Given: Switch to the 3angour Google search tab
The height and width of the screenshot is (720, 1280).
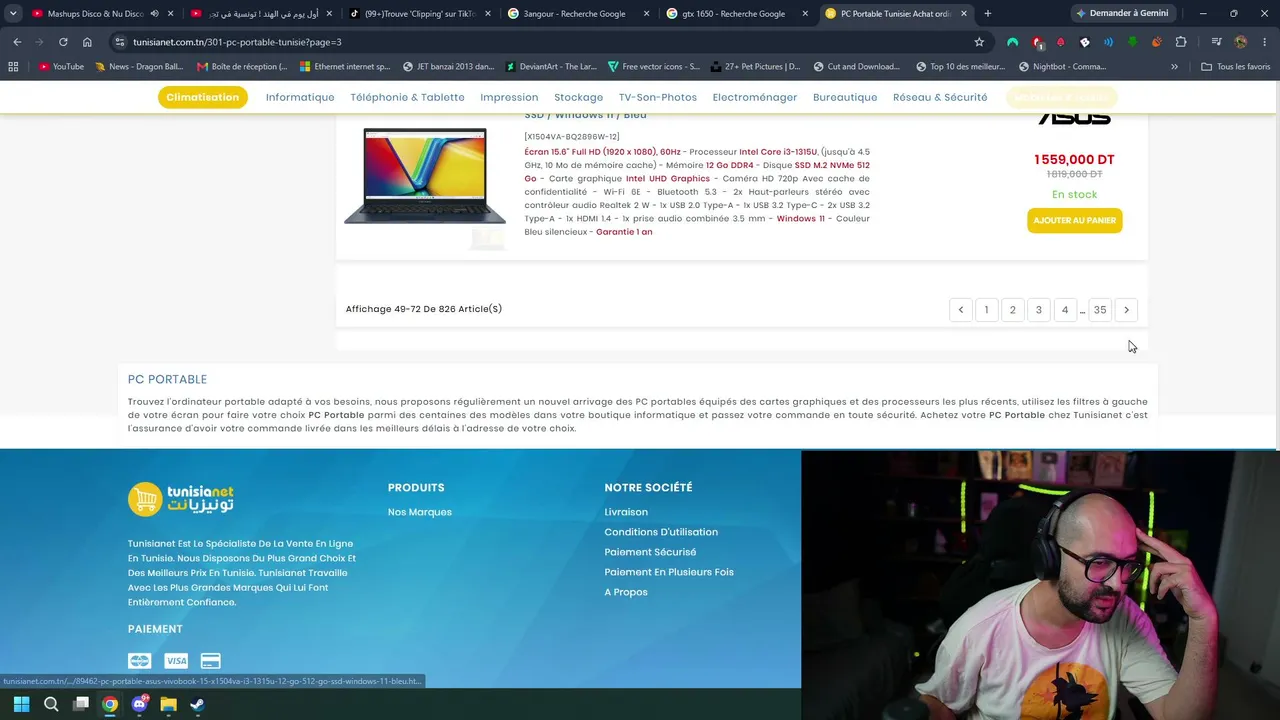Looking at the screenshot, I should pos(577,14).
